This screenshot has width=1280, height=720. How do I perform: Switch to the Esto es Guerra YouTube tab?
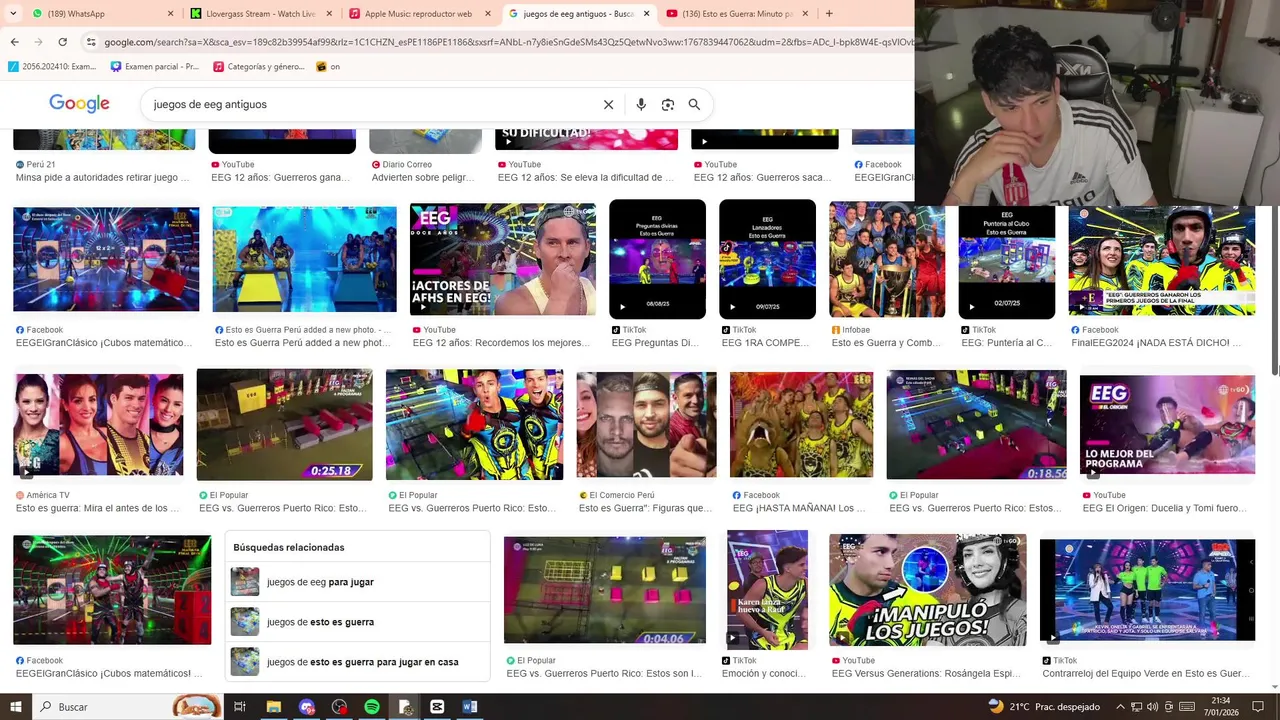(737, 14)
